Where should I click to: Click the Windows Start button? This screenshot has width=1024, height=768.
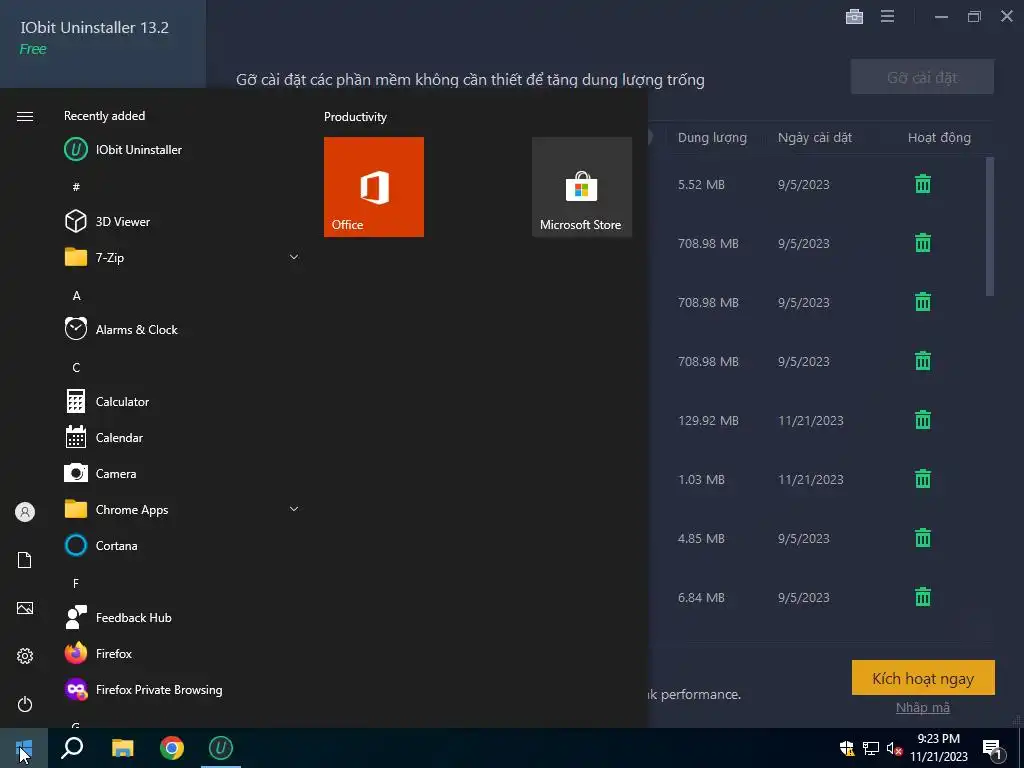24,748
